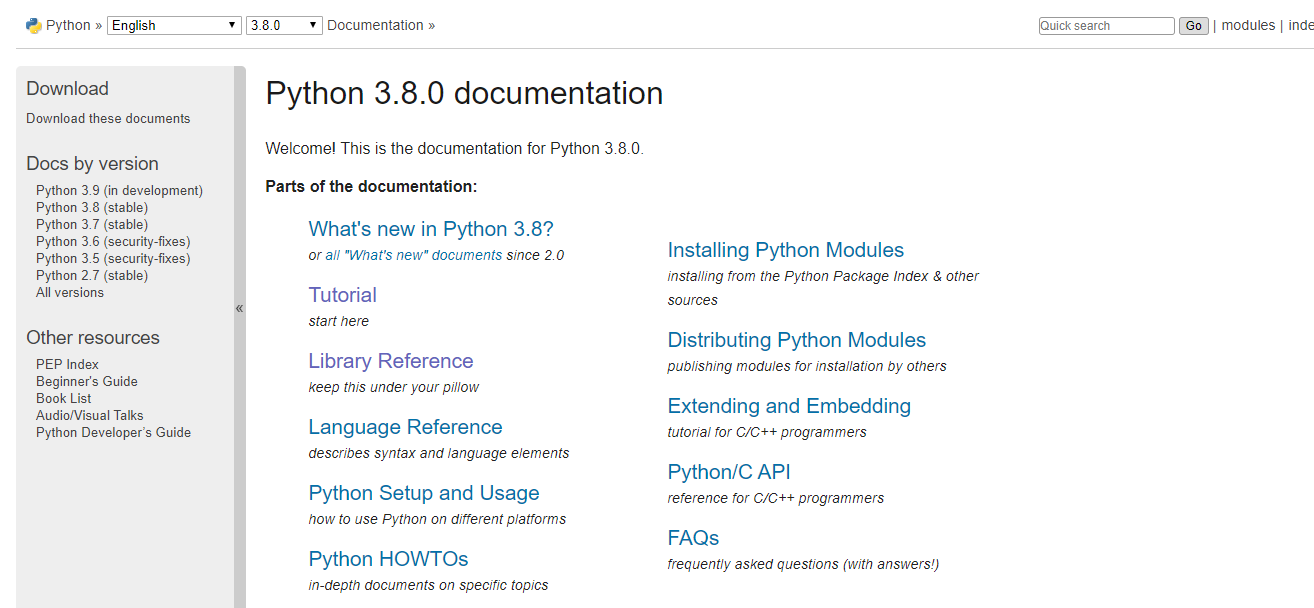Screen dimensions: 1314x608
Task: Click the Go search button
Action: pos(1193,26)
